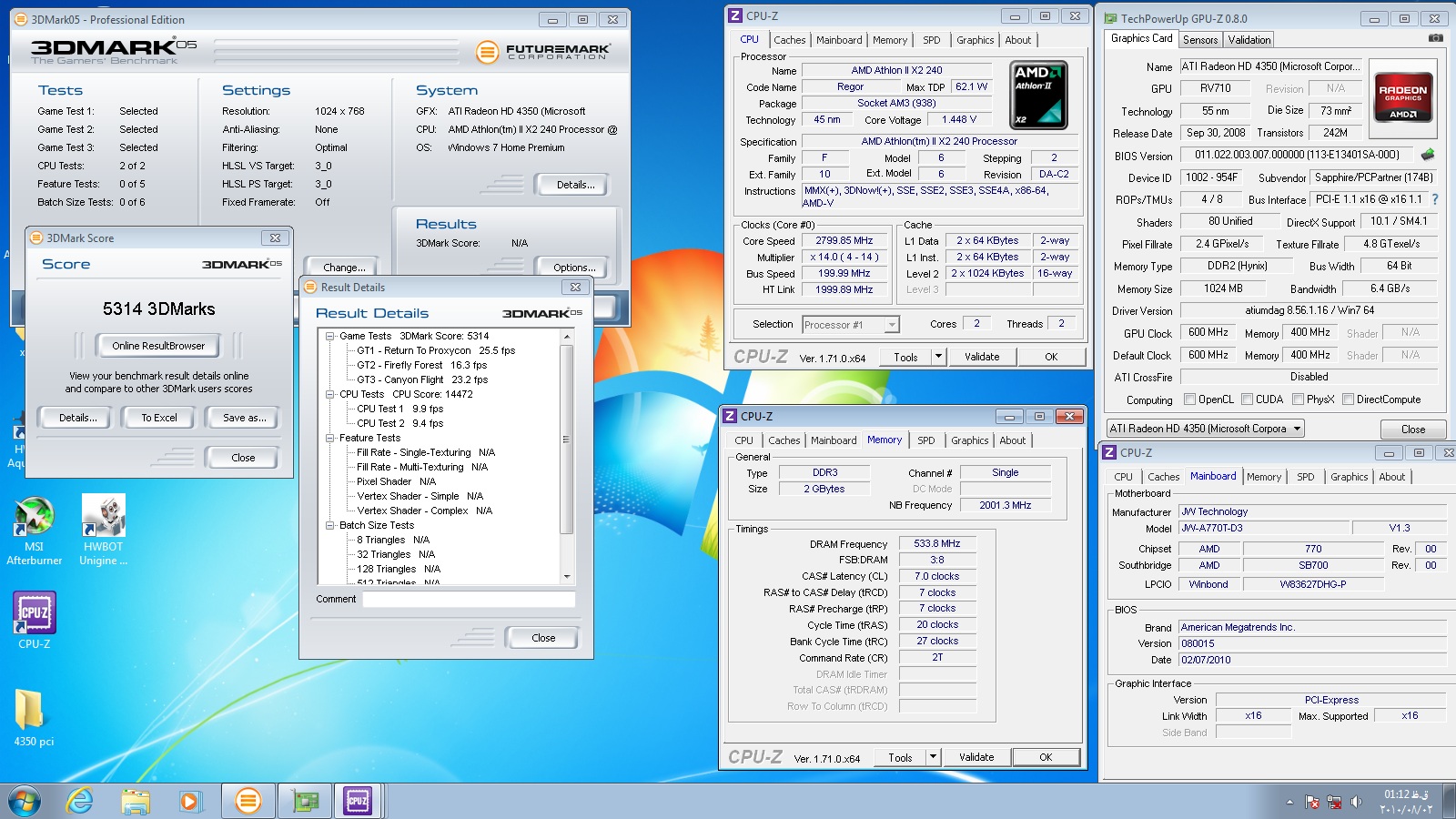Click Options... in the Results section
The width and height of the screenshot is (1456, 819).
coord(574,268)
